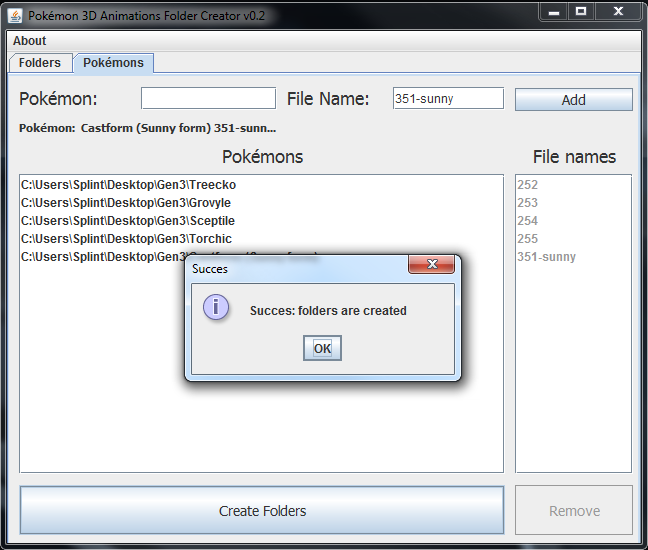Click the File Name field containing 351-sunny
Viewport: 648px width, 550px height.
[x=448, y=98]
